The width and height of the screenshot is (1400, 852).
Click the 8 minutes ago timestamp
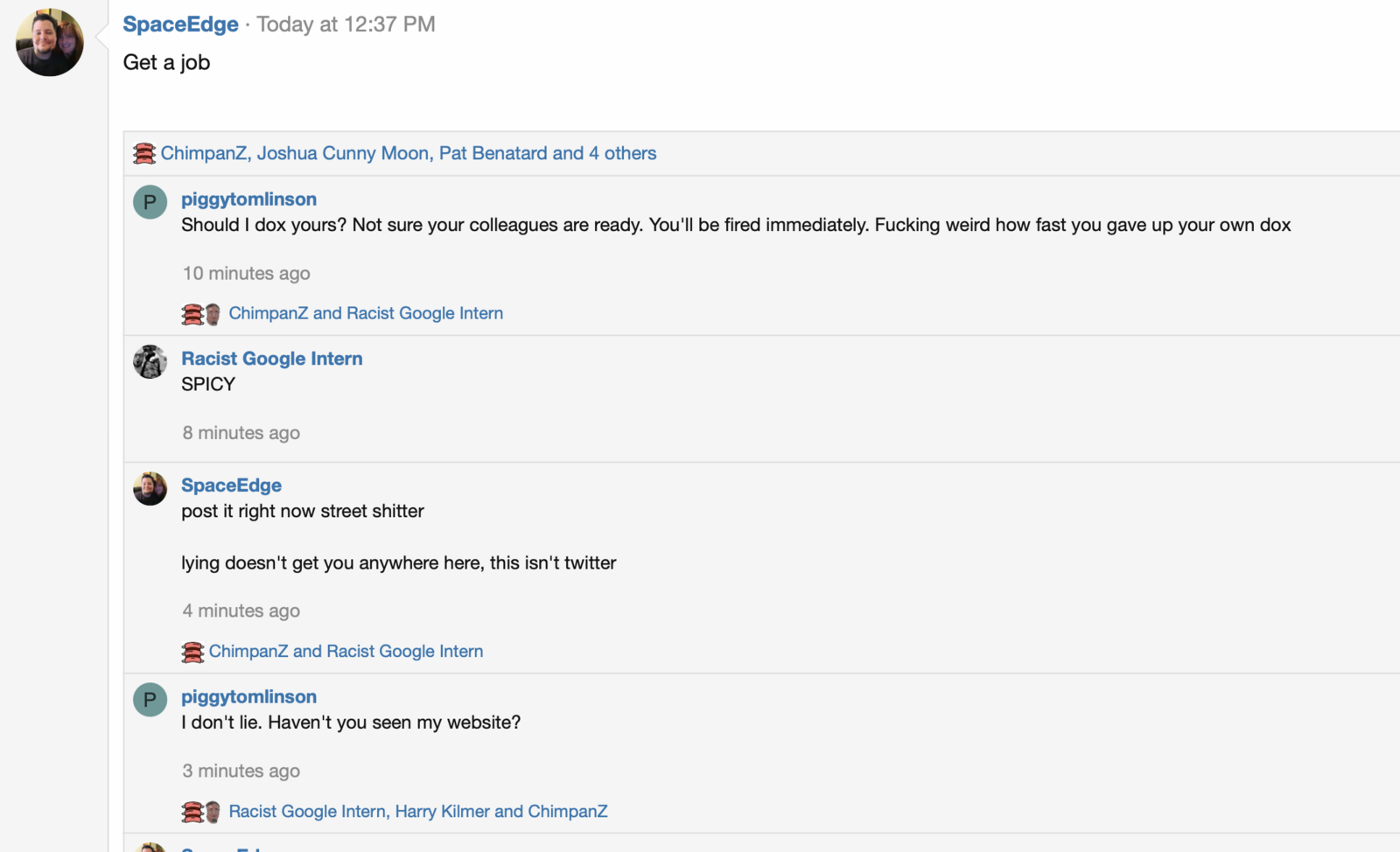[x=241, y=433]
